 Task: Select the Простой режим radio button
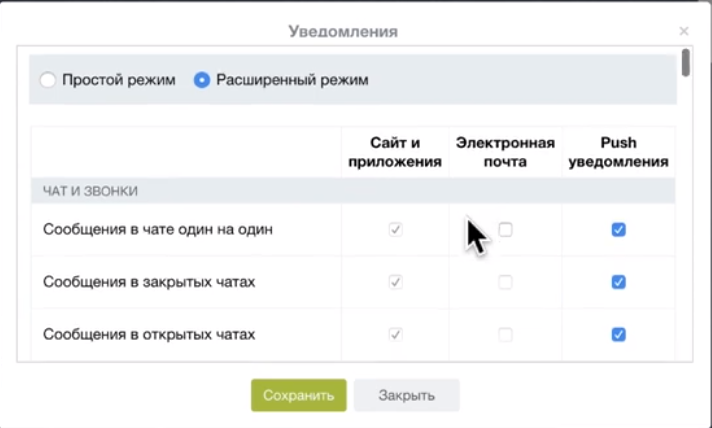[48, 80]
